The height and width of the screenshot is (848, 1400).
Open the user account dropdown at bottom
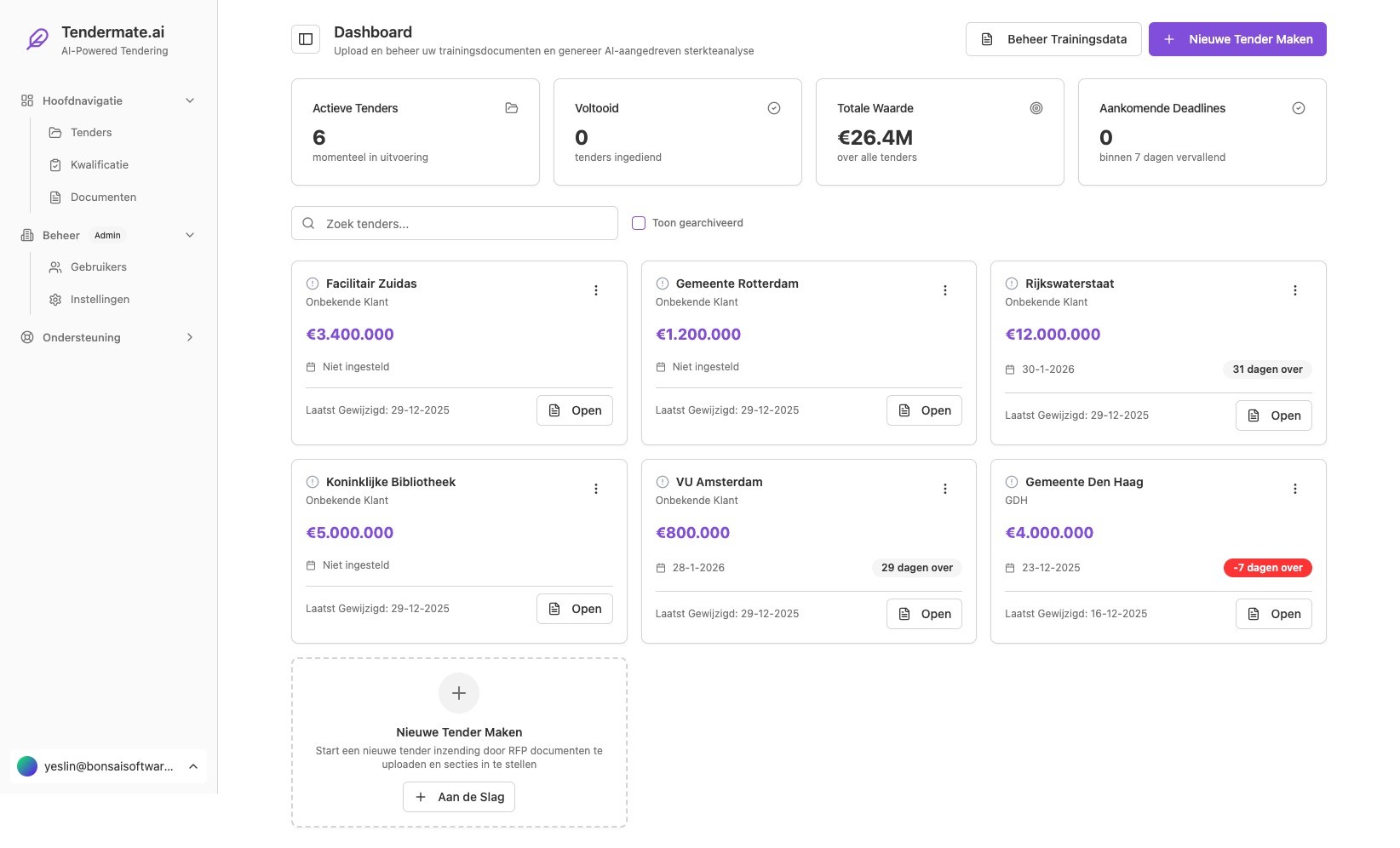click(109, 766)
